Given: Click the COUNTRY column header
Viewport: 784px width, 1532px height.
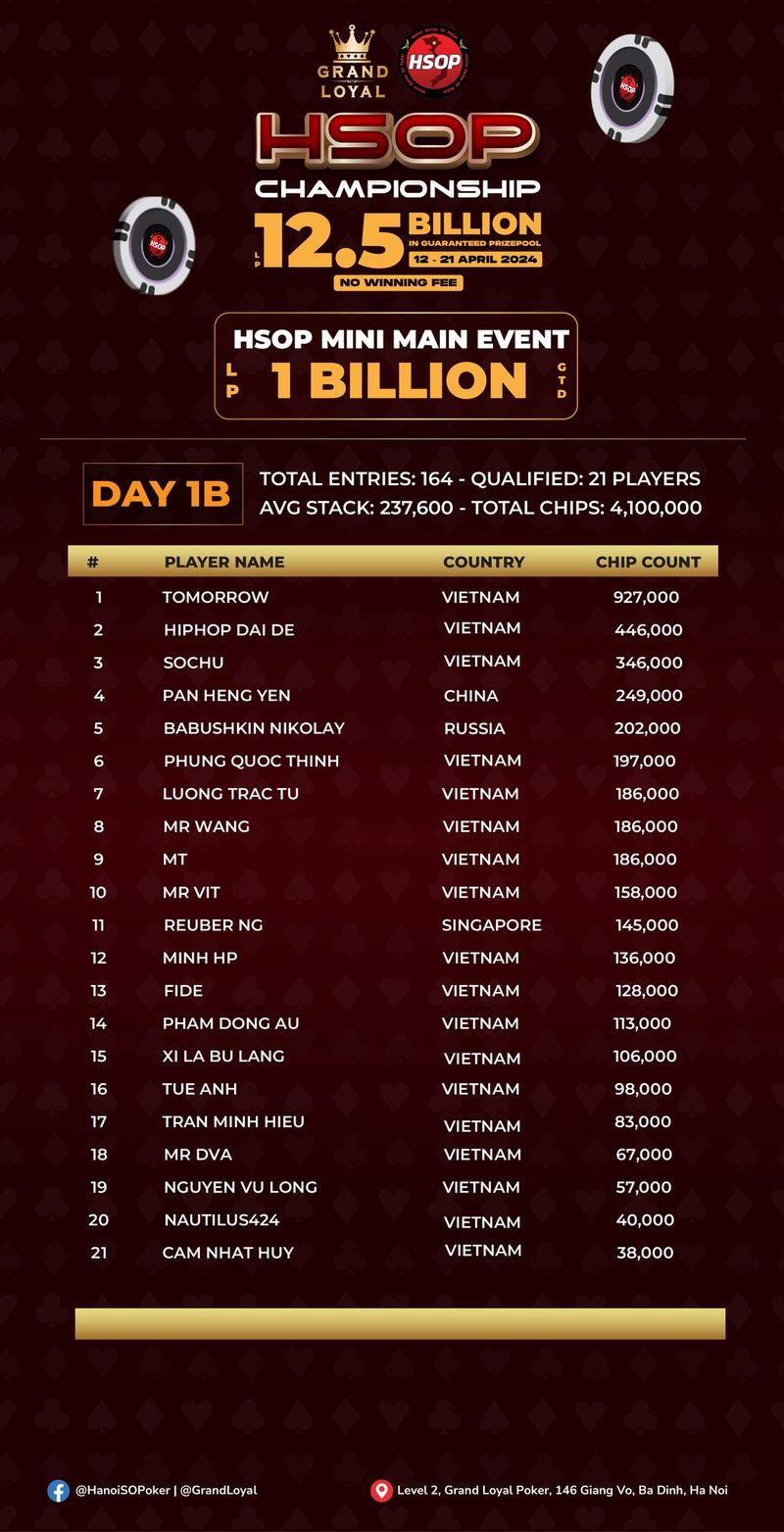Looking at the screenshot, I should [484, 562].
